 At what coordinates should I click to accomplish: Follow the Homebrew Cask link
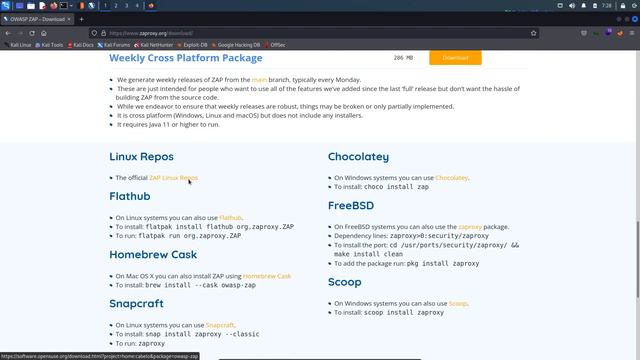(267, 276)
